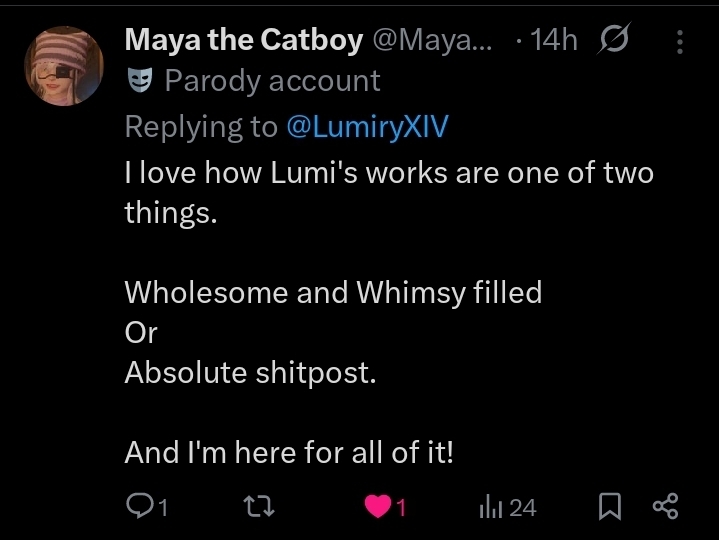719x540 pixels.
Task: Open the 14h timestamp link
Action: (x=550, y=40)
